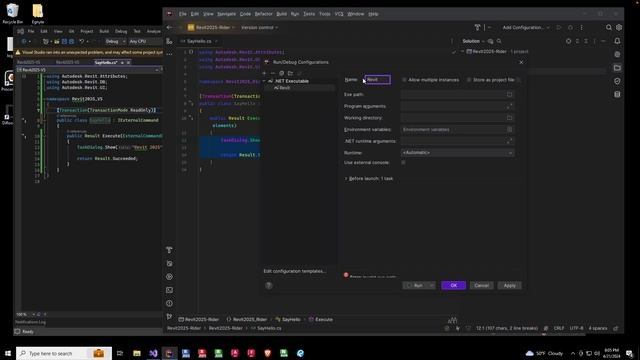The image size is (640, 360).
Task: Open weather widget on taskbar
Action: pos(544,353)
